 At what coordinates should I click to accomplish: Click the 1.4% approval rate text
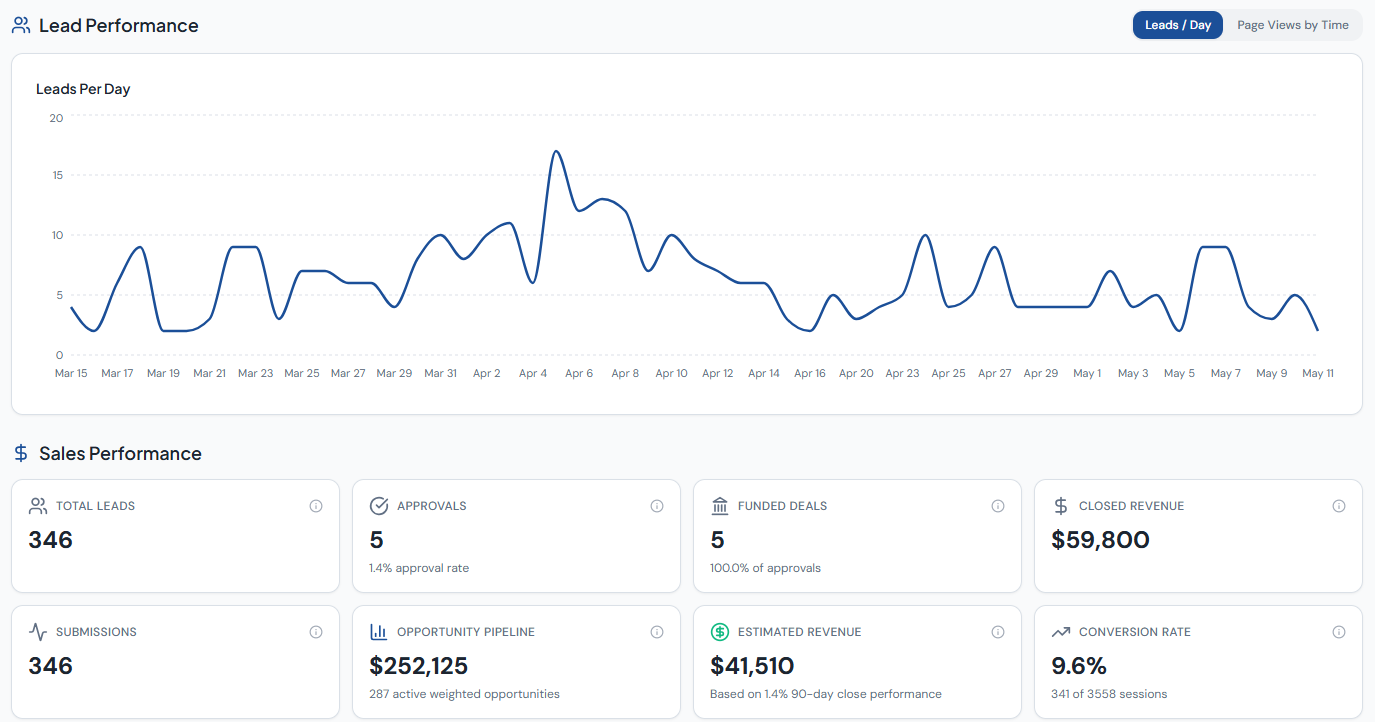tap(419, 568)
